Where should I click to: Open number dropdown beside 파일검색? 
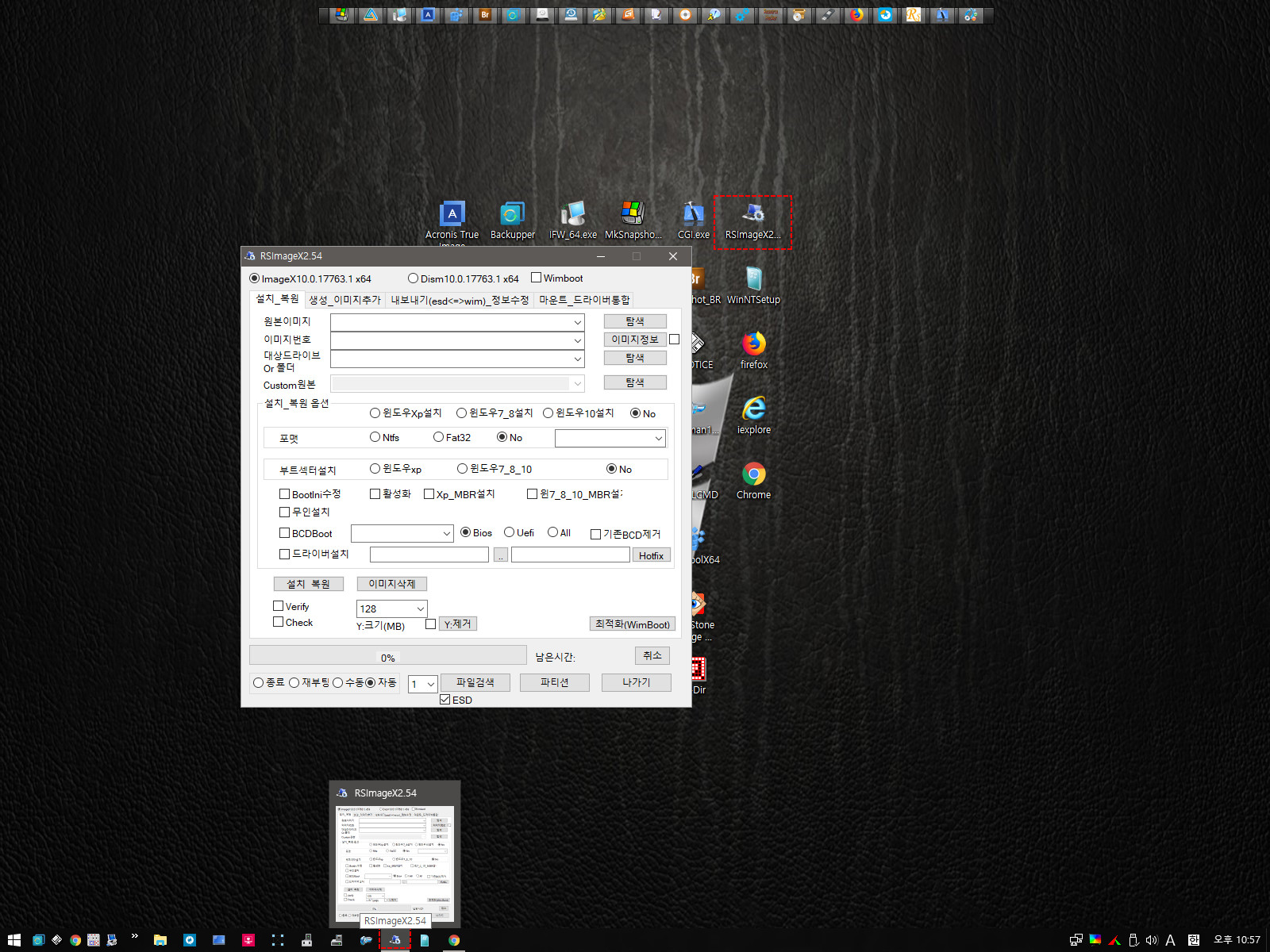pyautogui.click(x=430, y=684)
